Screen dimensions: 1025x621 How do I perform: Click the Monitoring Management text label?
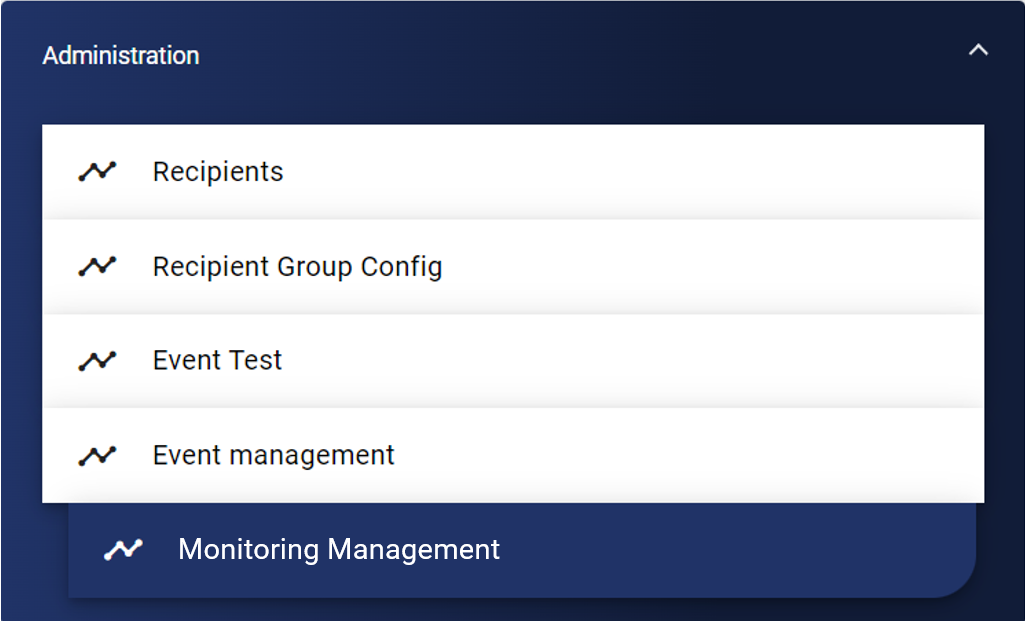click(x=339, y=550)
